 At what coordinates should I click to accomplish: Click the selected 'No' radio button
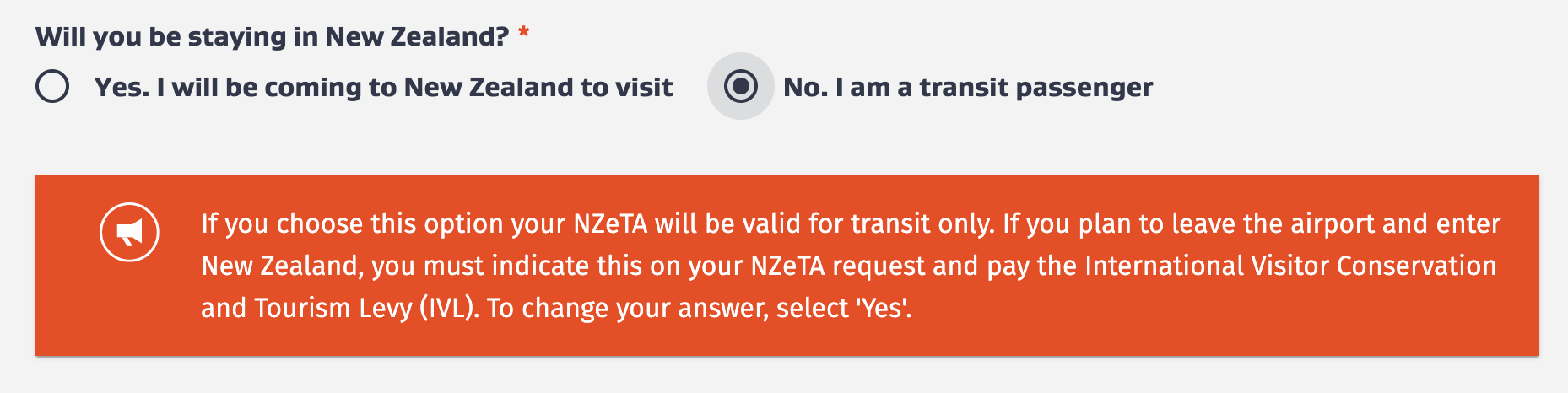click(x=740, y=86)
